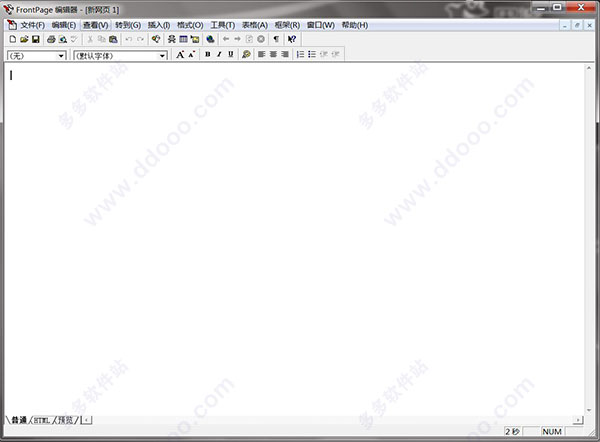Screen dimensions: 600x442
Task: Insert a FrontPage component with the robot icon
Action: click(172, 39)
